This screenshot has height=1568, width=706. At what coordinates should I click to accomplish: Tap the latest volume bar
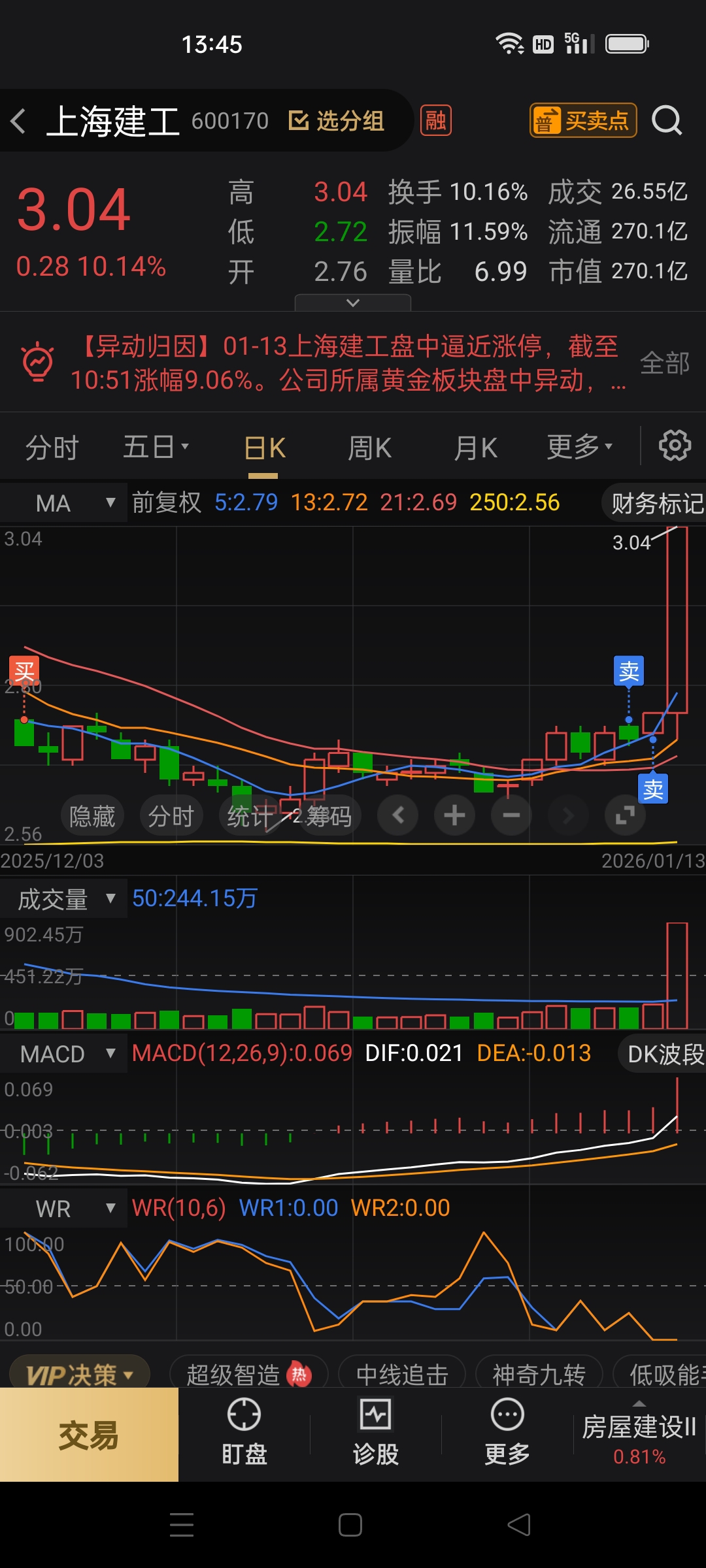coord(677,975)
